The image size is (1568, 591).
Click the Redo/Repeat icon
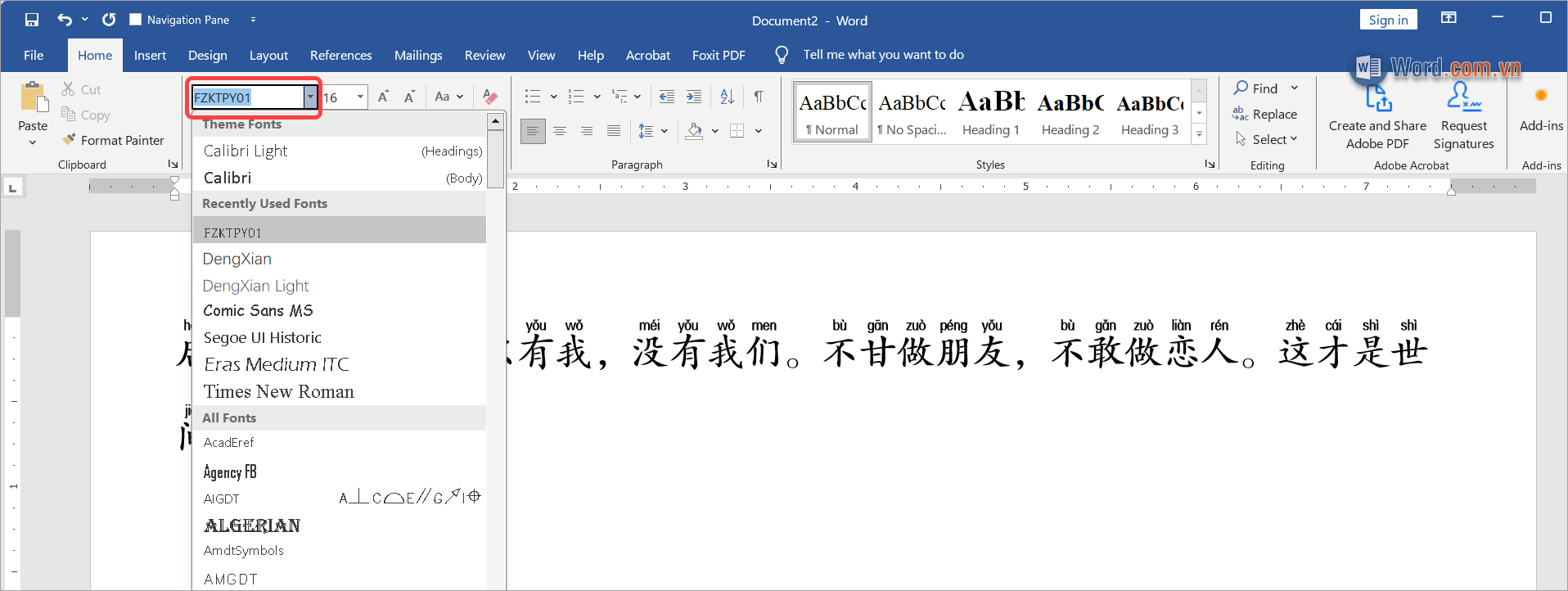point(109,20)
